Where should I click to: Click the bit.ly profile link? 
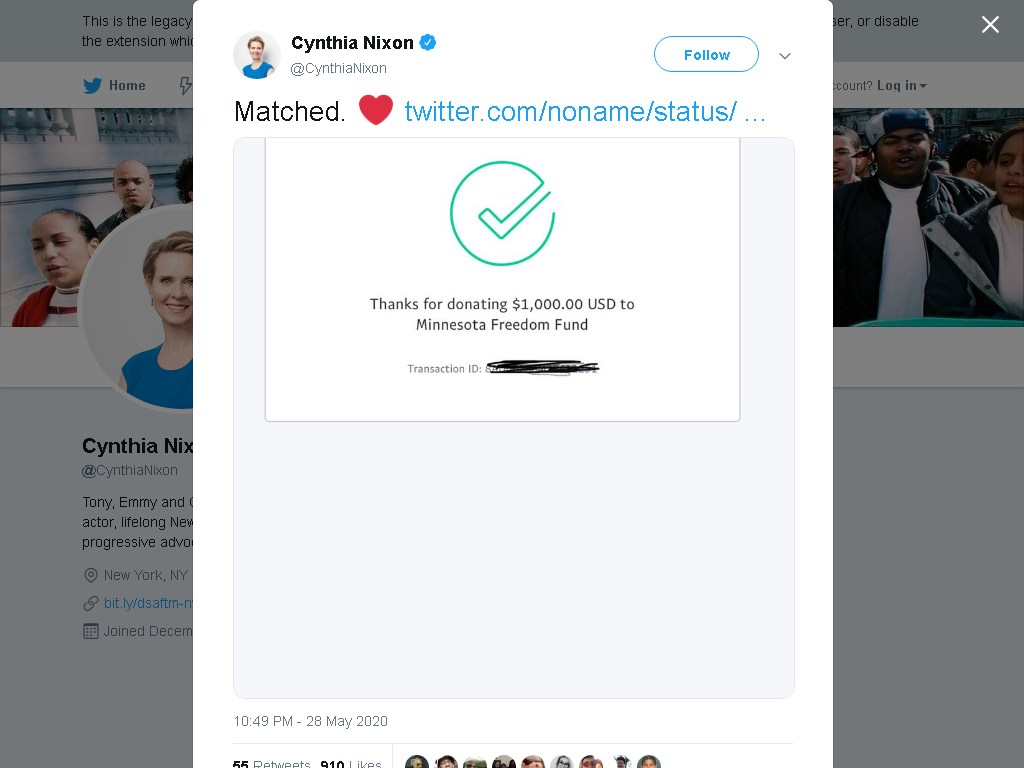pyautogui.click(x=148, y=603)
